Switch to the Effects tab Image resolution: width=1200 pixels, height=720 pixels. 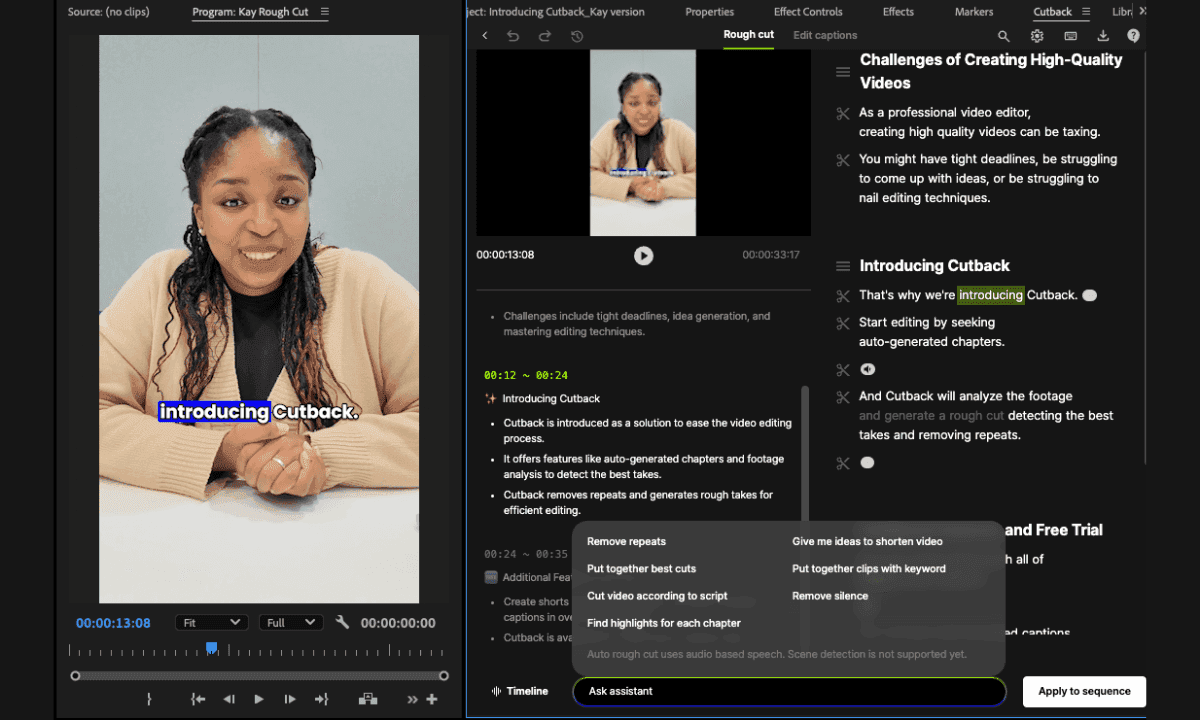coord(898,12)
